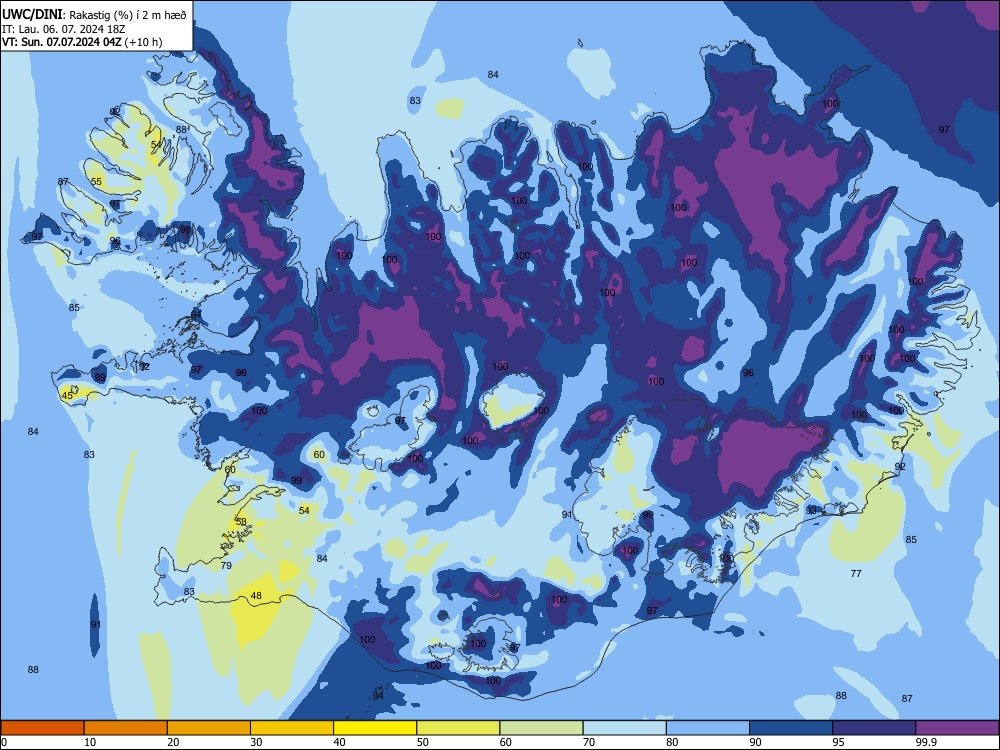Image resolution: width=1000 pixels, height=750 pixels.
Task: Select the dark blue 90–95 legend swatch
Action: click(x=791, y=728)
